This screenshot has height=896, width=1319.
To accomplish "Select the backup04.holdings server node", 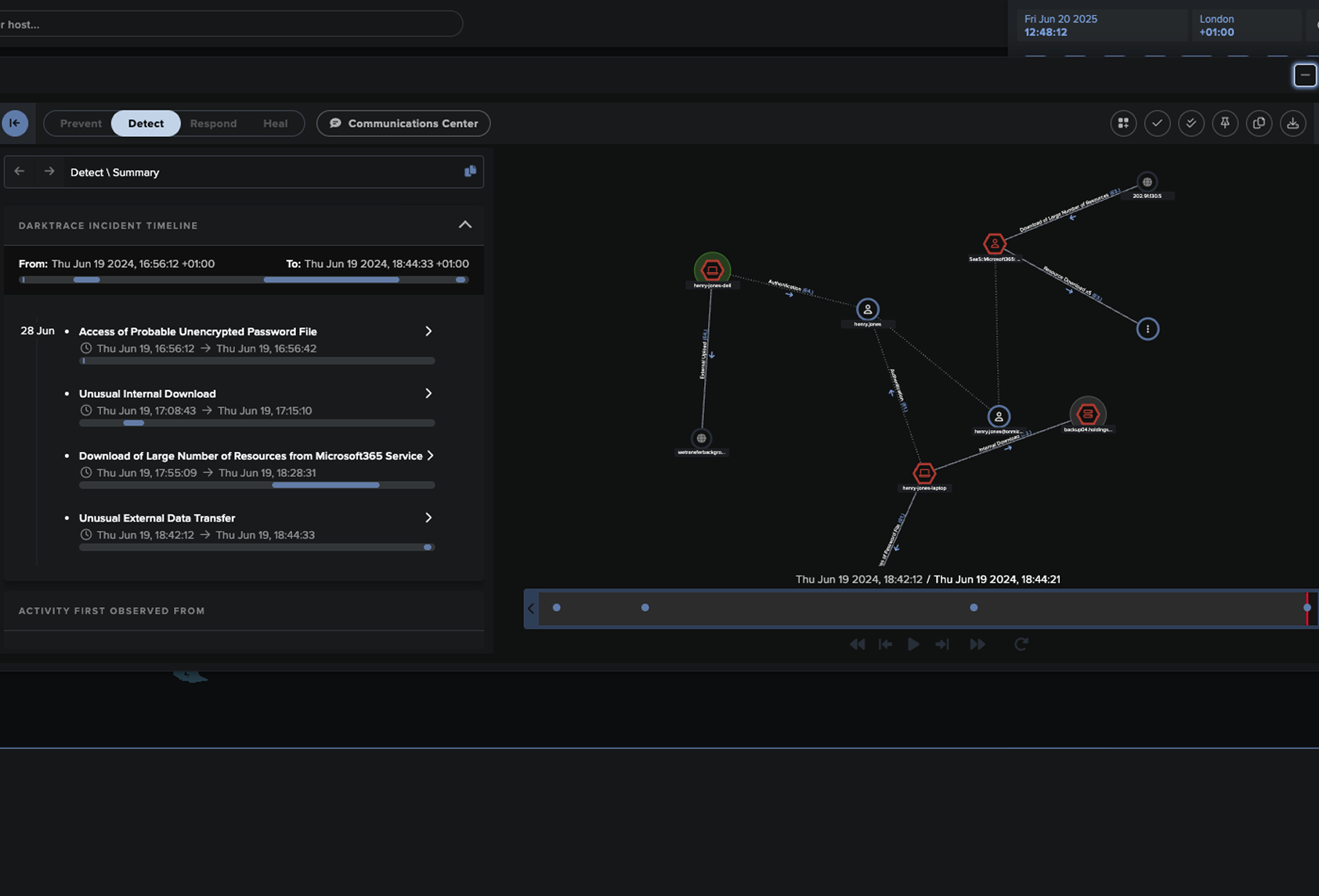I will [1087, 414].
